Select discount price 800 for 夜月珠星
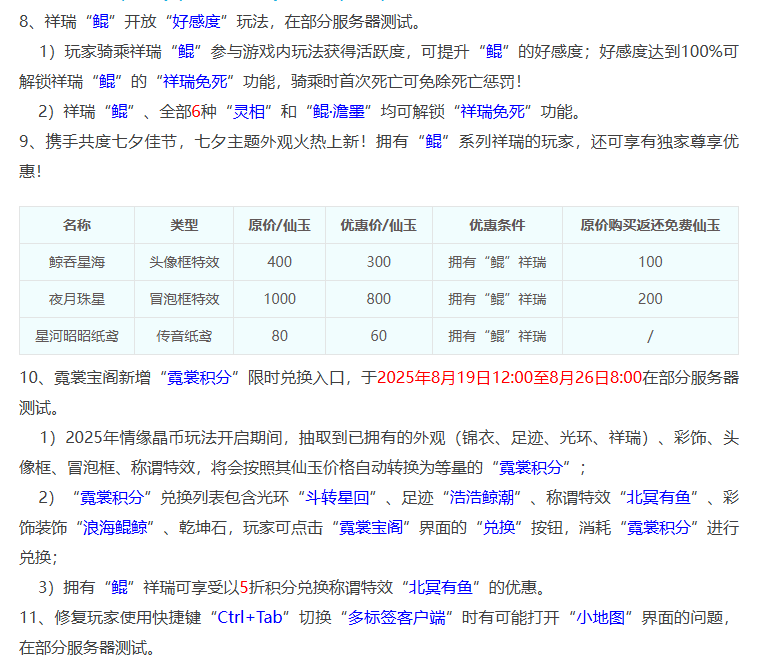This screenshot has height=668, width=762. 379,299
